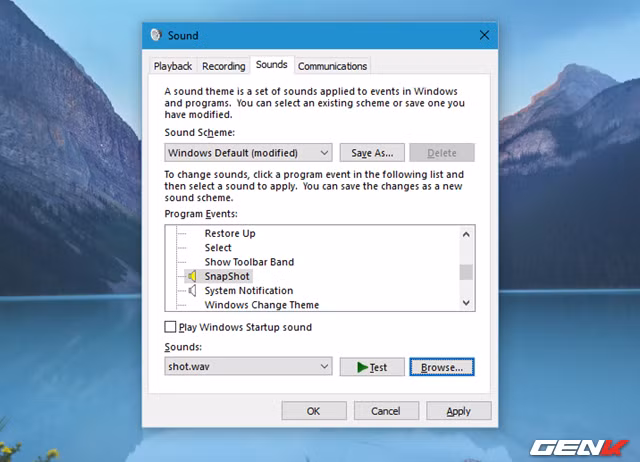Apply the sound settings
This screenshot has width=640, height=462.
[x=458, y=411]
